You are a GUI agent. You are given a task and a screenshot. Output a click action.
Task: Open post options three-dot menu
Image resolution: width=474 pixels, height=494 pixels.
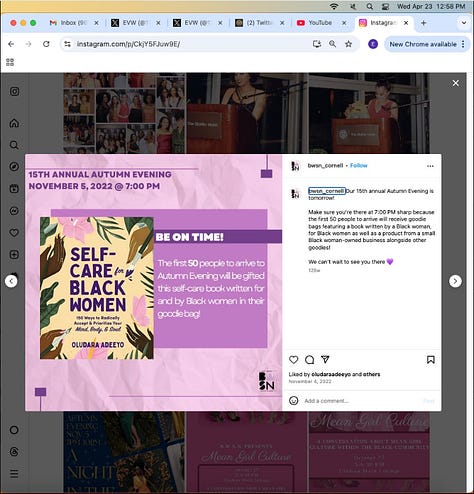[x=430, y=166]
